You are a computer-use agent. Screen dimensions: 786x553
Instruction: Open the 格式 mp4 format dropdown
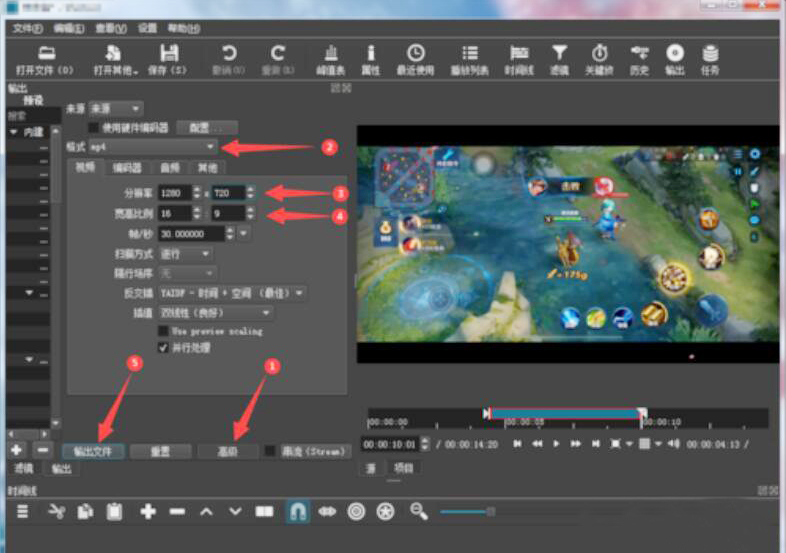pos(153,147)
